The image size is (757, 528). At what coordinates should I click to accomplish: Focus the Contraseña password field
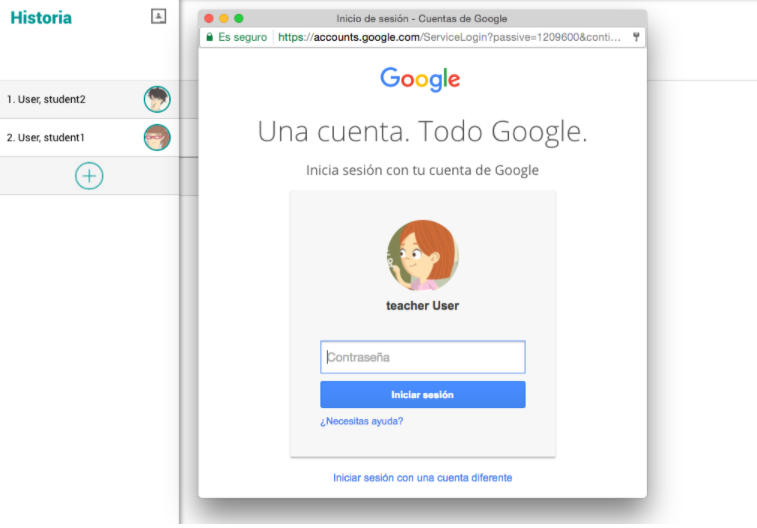pyautogui.click(x=422, y=357)
